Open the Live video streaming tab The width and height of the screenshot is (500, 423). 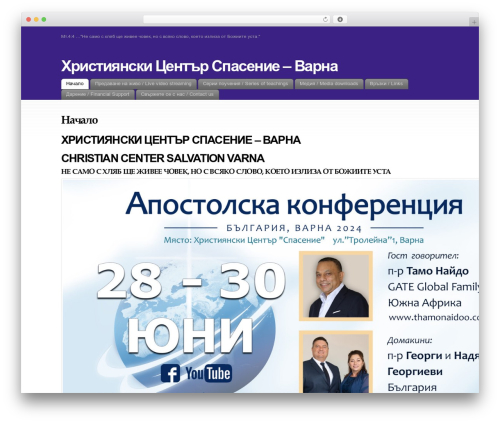click(143, 84)
